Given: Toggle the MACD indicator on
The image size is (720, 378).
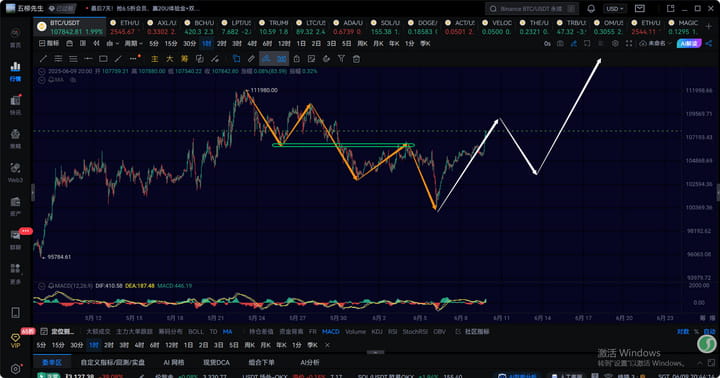Looking at the screenshot, I should 331,332.
